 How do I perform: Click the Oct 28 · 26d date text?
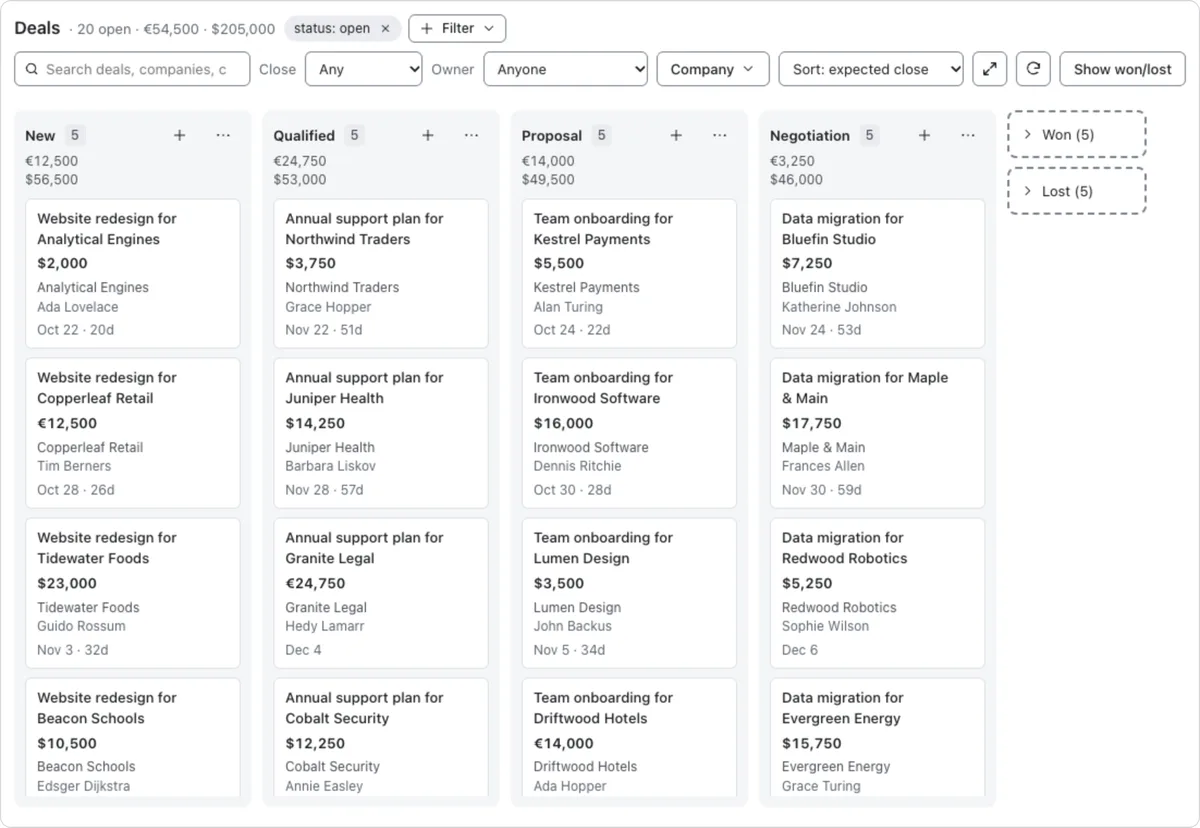click(76, 490)
